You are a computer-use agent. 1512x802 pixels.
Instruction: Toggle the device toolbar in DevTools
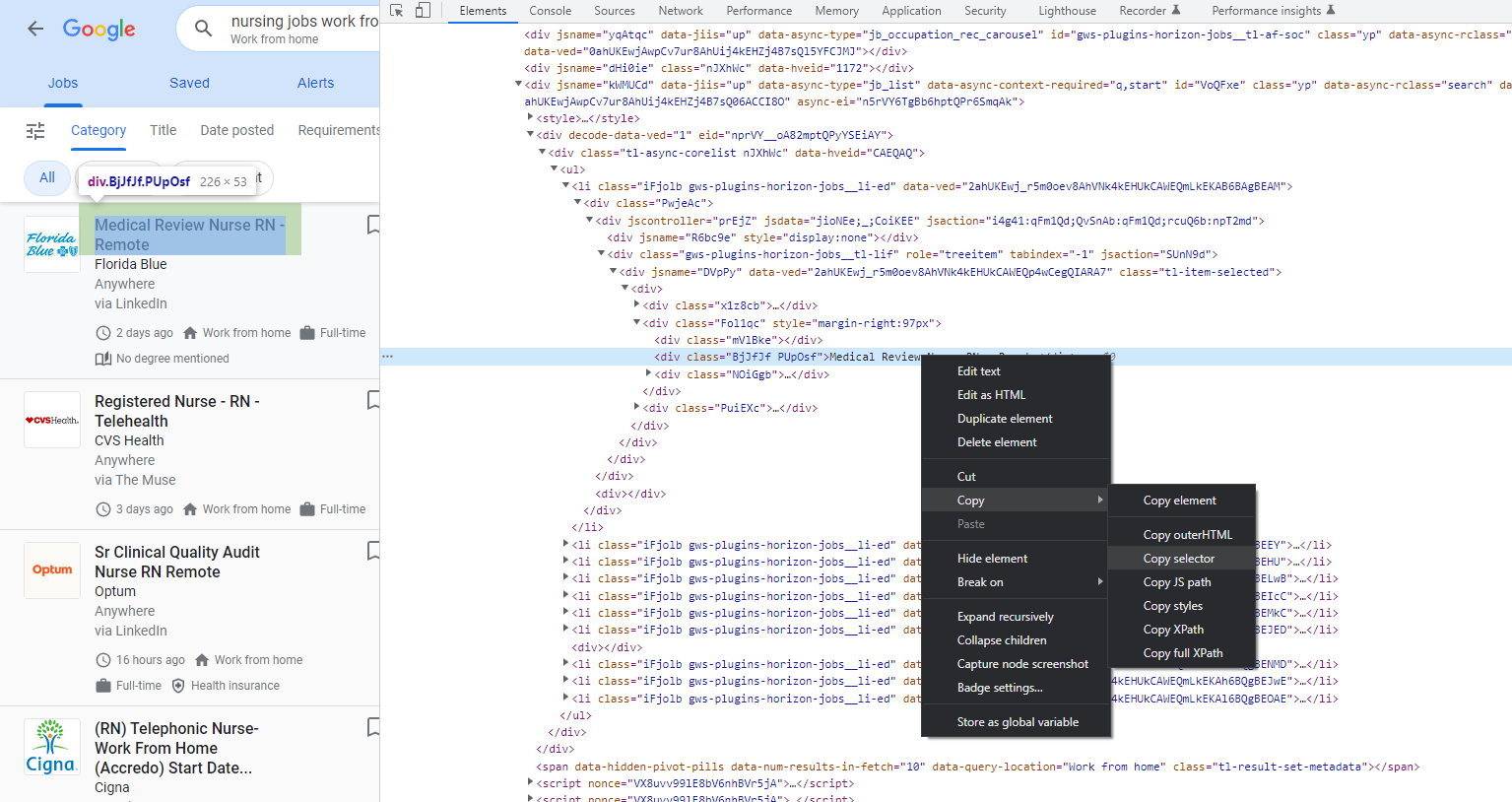point(423,11)
